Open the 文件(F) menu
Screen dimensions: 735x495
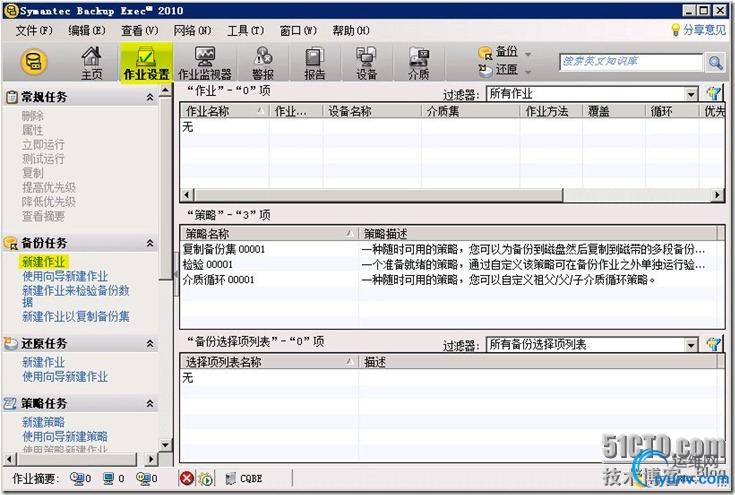click(x=34, y=30)
